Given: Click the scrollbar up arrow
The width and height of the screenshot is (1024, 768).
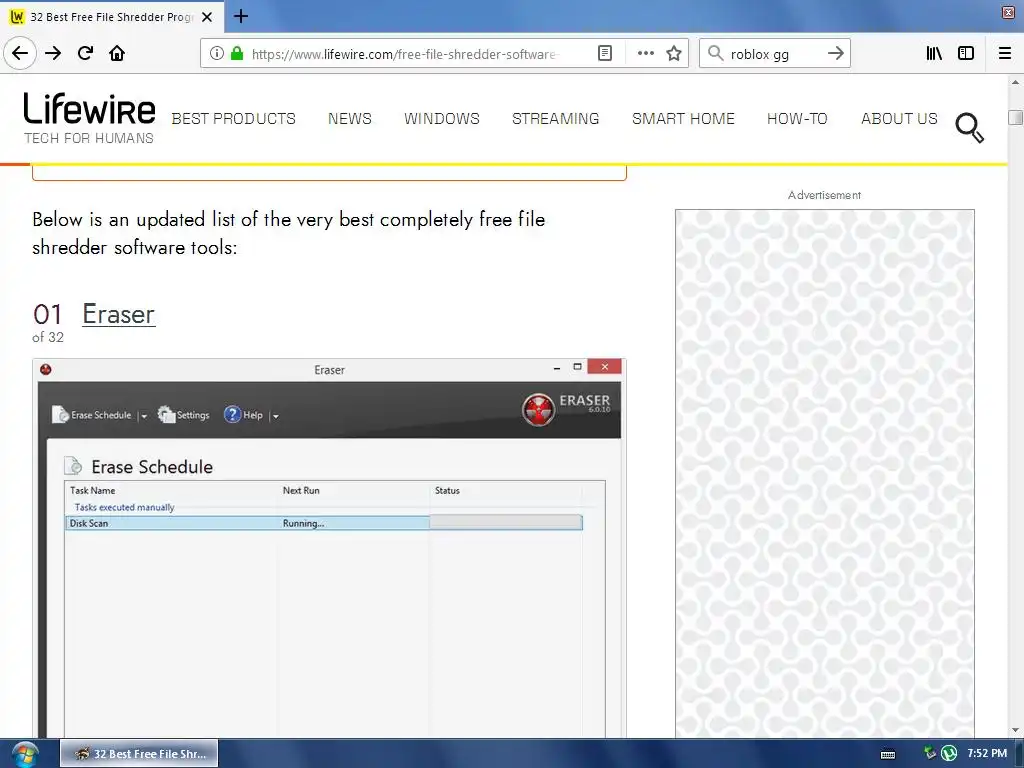Looking at the screenshot, I should coord(1015,82).
